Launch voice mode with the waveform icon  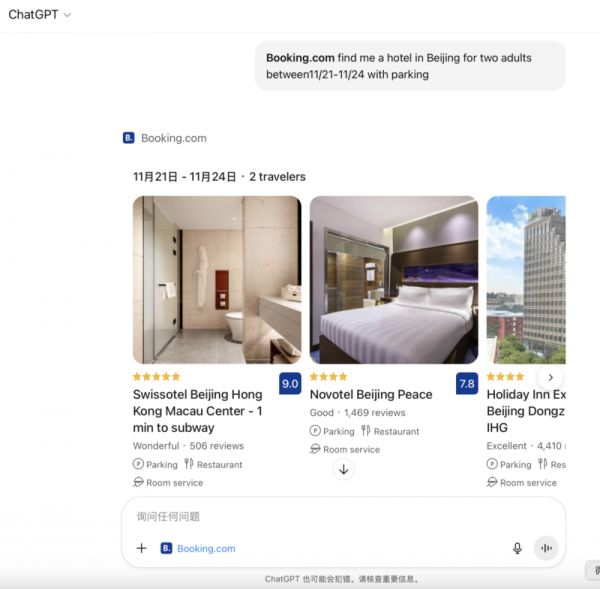(546, 548)
